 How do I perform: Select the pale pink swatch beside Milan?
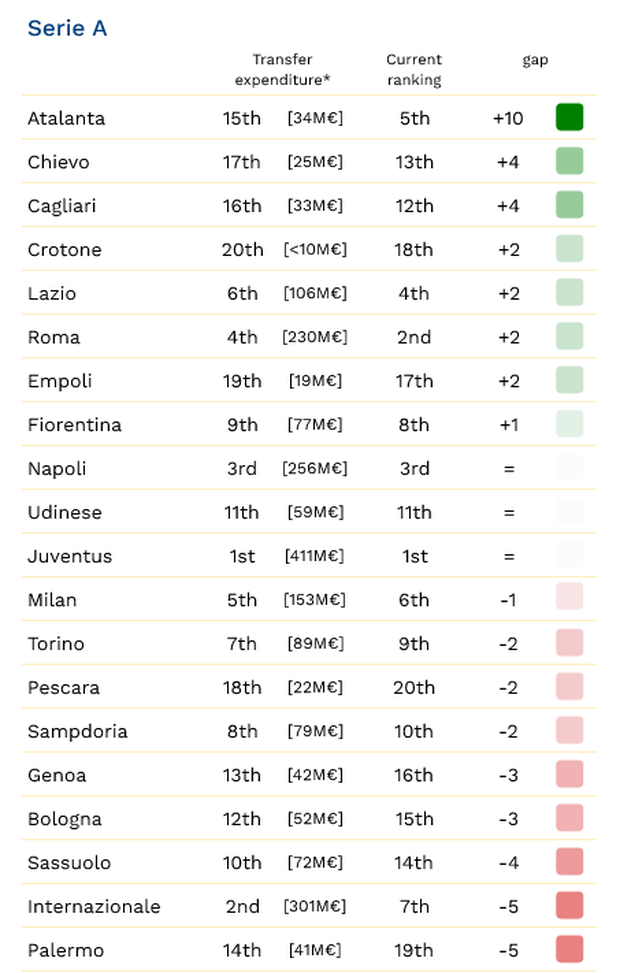tap(569, 599)
